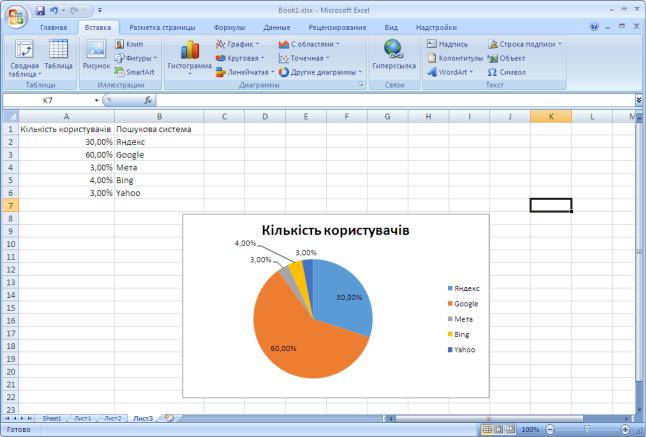Viewport: 646px width, 437px height.
Task: Open the Area chart (С областями) dropdown
Action: coord(309,44)
